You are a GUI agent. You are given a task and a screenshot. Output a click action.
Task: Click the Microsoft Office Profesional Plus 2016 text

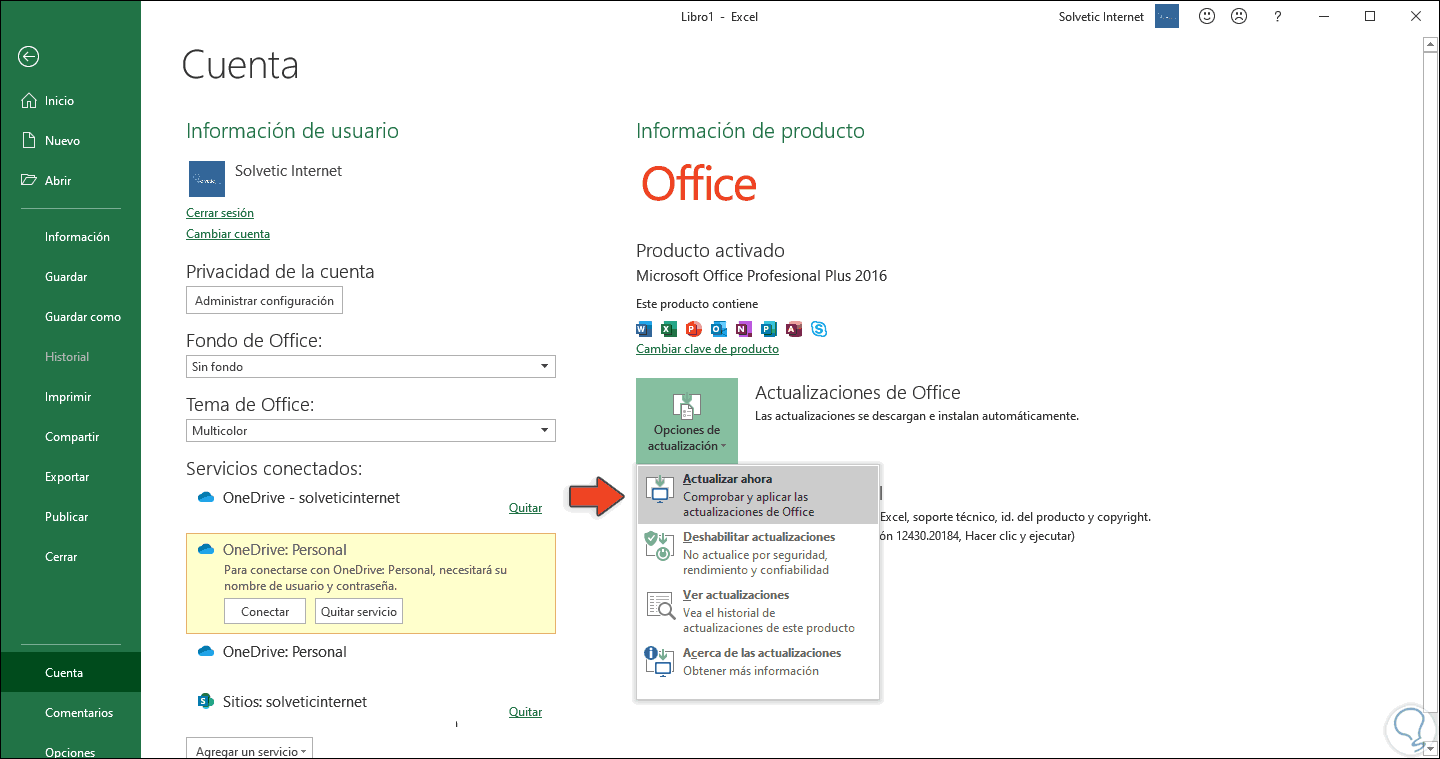(x=761, y=276)
